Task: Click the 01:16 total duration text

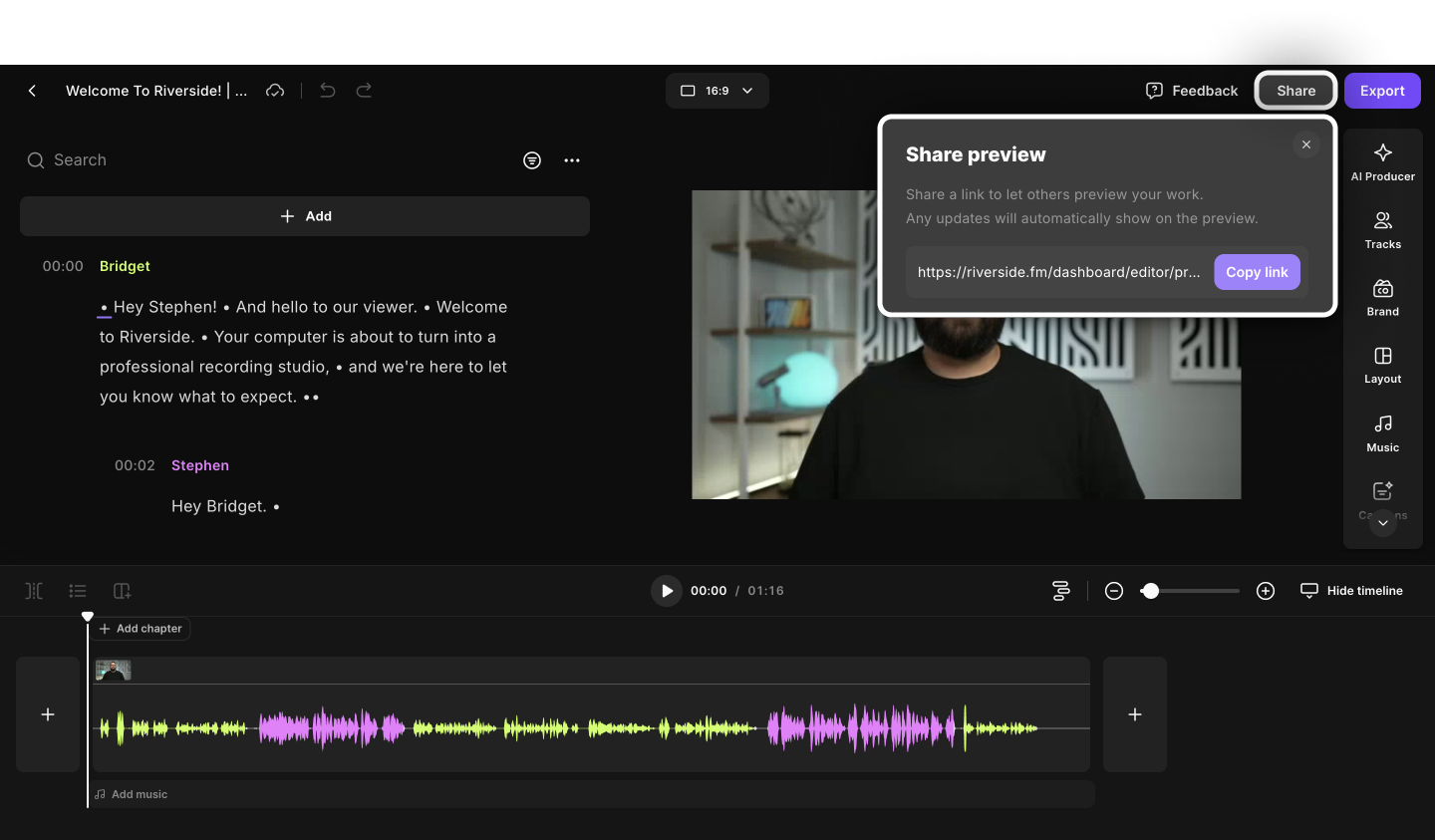Action: click(765, 591)
